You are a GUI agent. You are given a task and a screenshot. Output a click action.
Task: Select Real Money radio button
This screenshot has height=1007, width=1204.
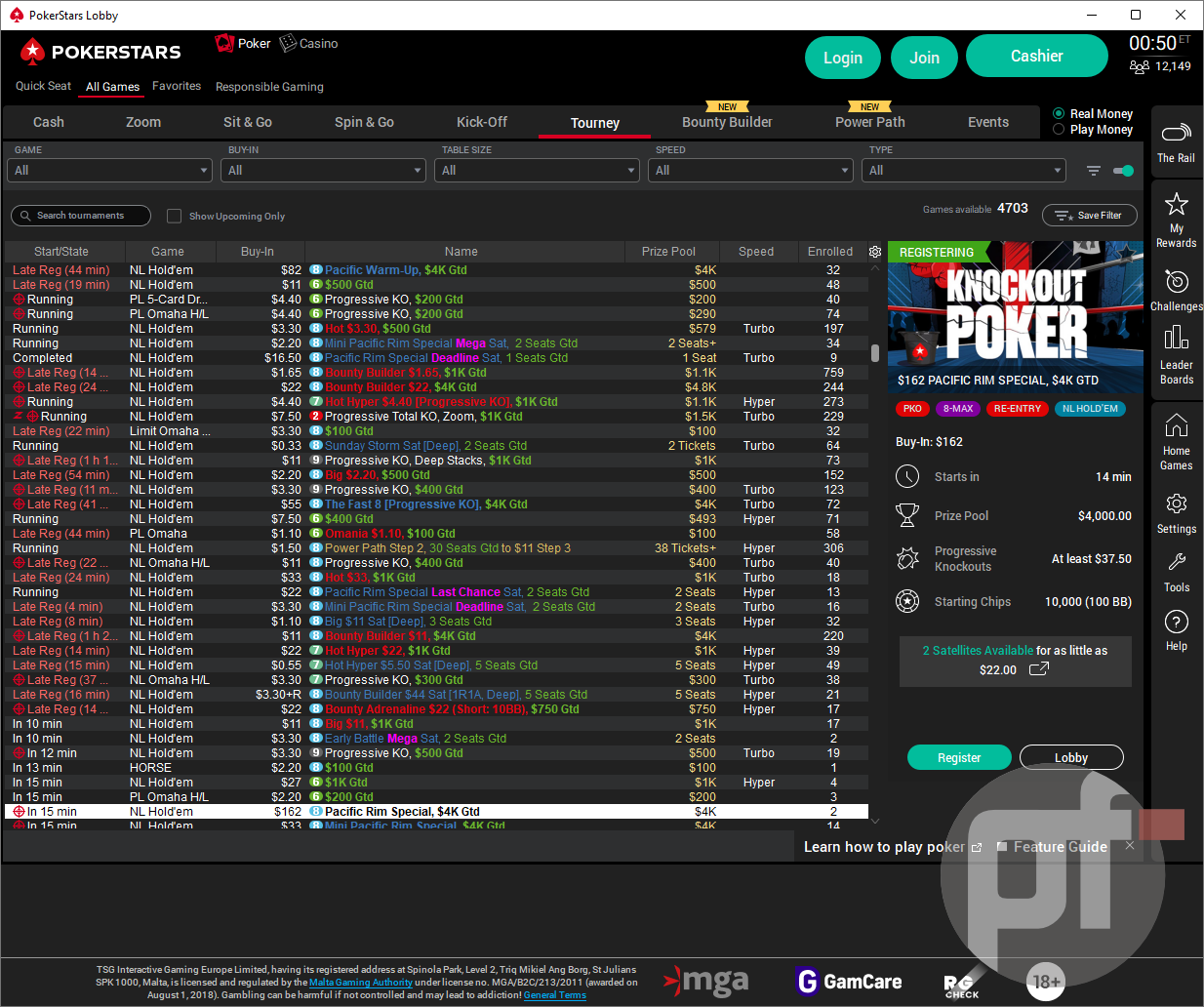click(1059, 113)
